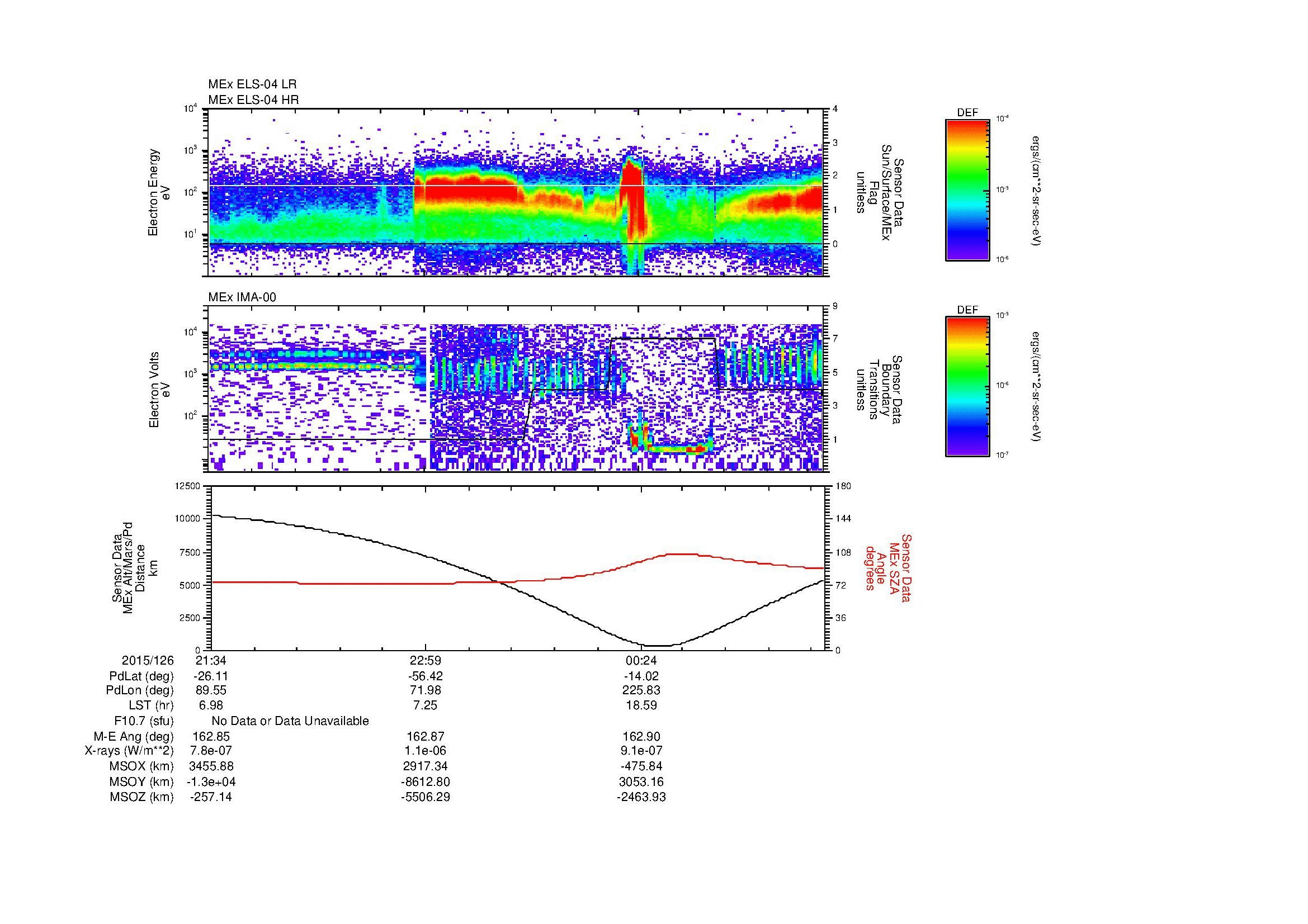Click the PdLon value '89.55'
1308x924 pixels.
pyautogui.click(x=211, y=690)
